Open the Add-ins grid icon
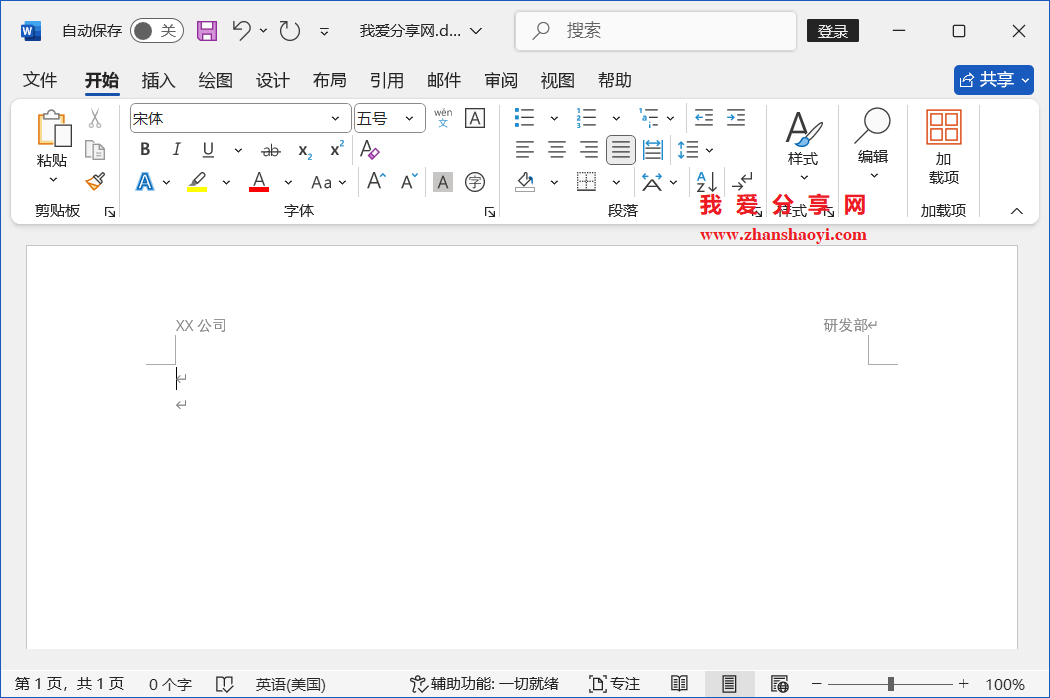 point(944,127)
